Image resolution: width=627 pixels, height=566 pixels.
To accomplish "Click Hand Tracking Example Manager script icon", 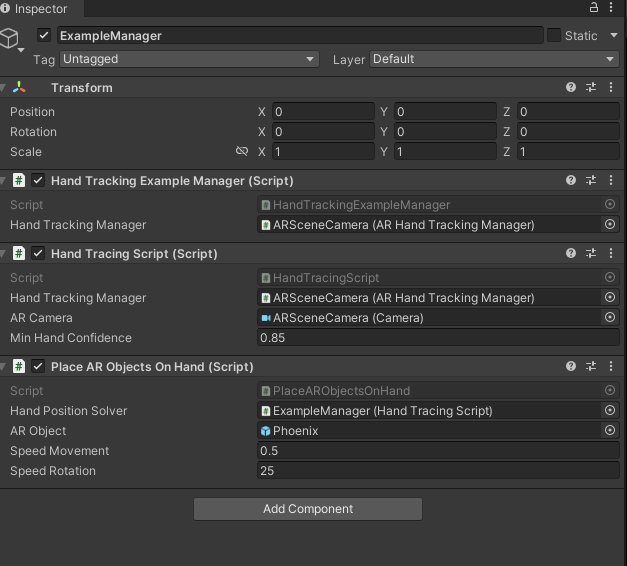I will tap(18, 180).
